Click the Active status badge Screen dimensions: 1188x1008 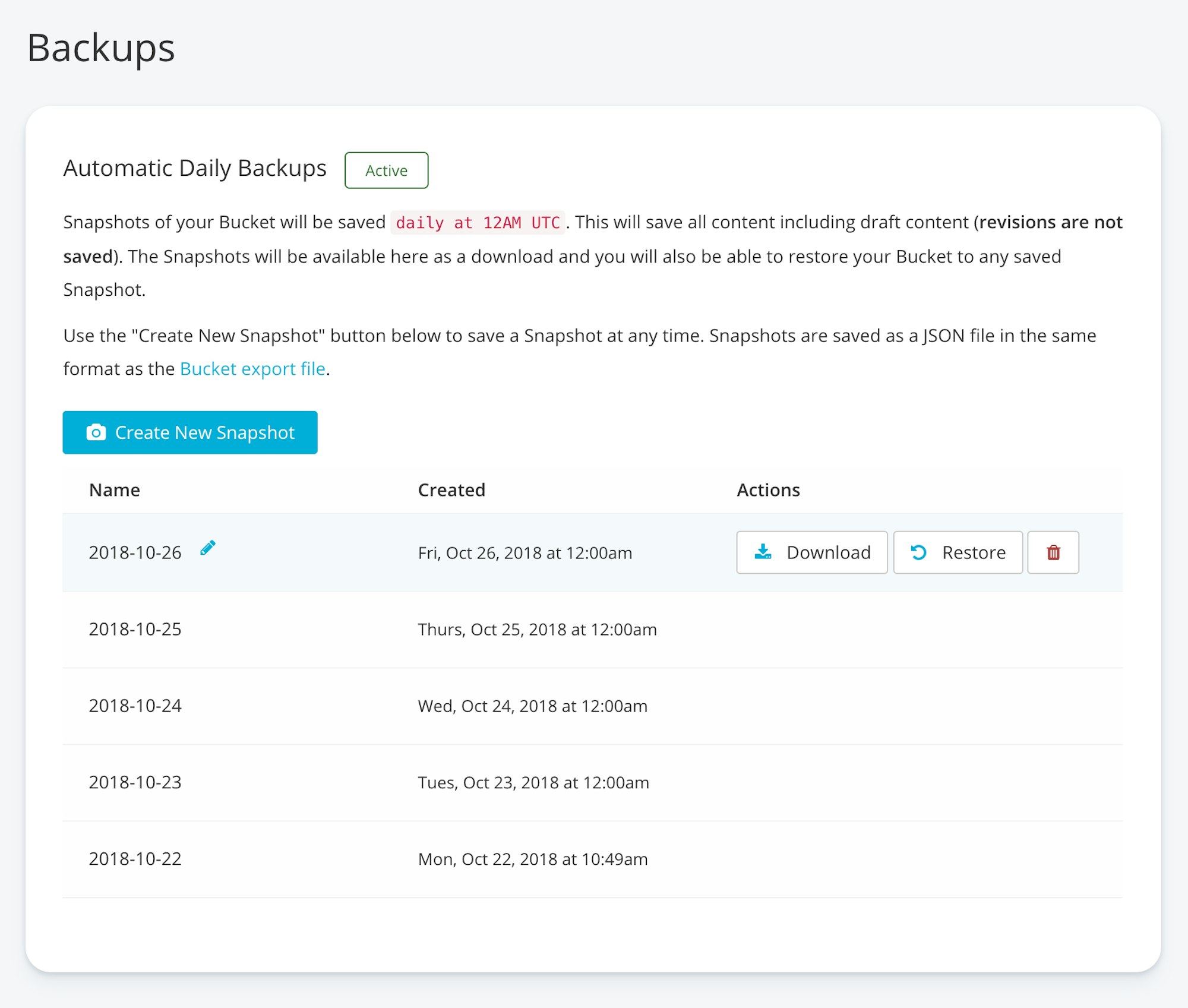click(386, 170)
